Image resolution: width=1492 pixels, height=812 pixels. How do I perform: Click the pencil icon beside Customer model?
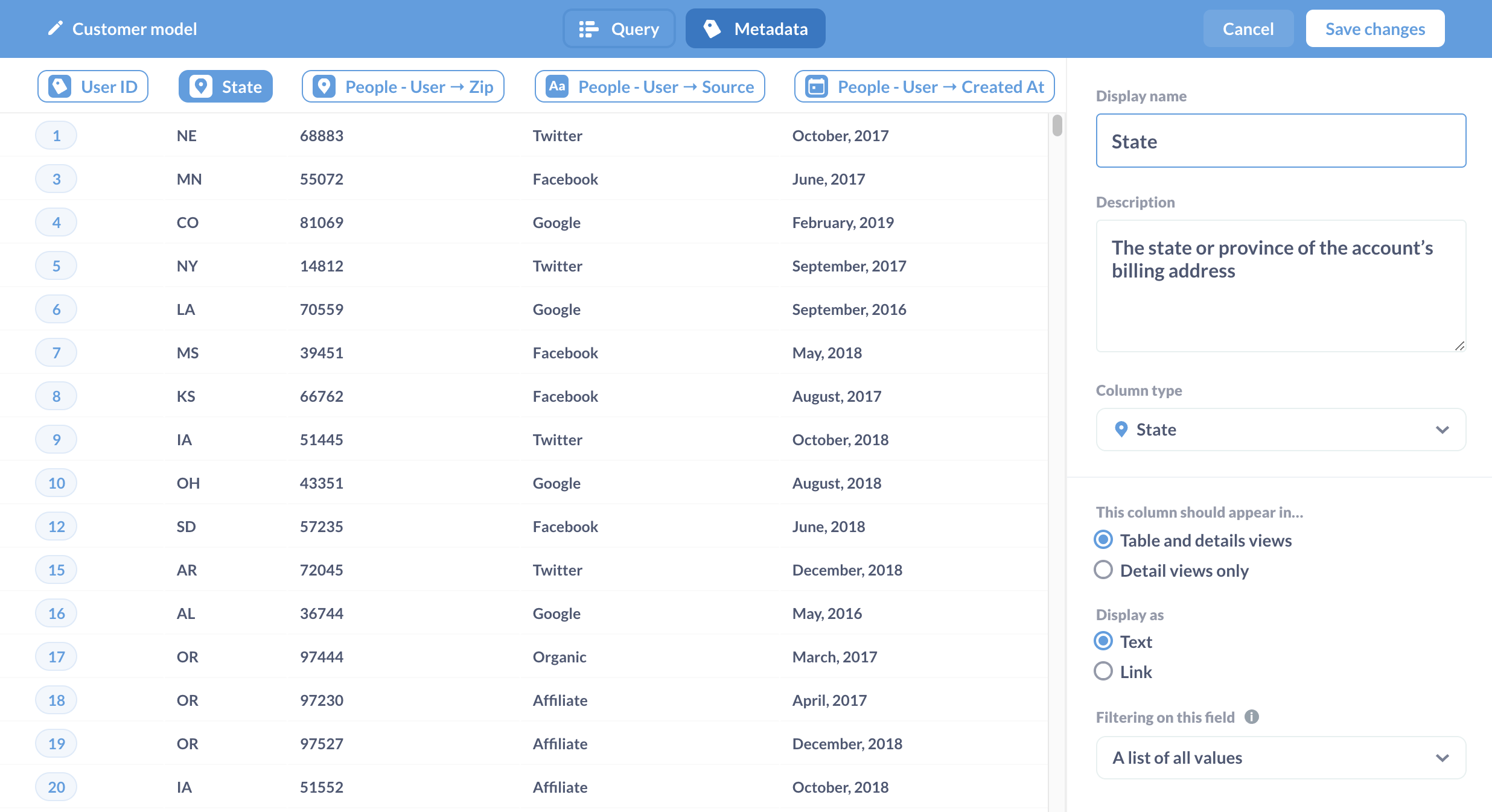tap(55, 28)
